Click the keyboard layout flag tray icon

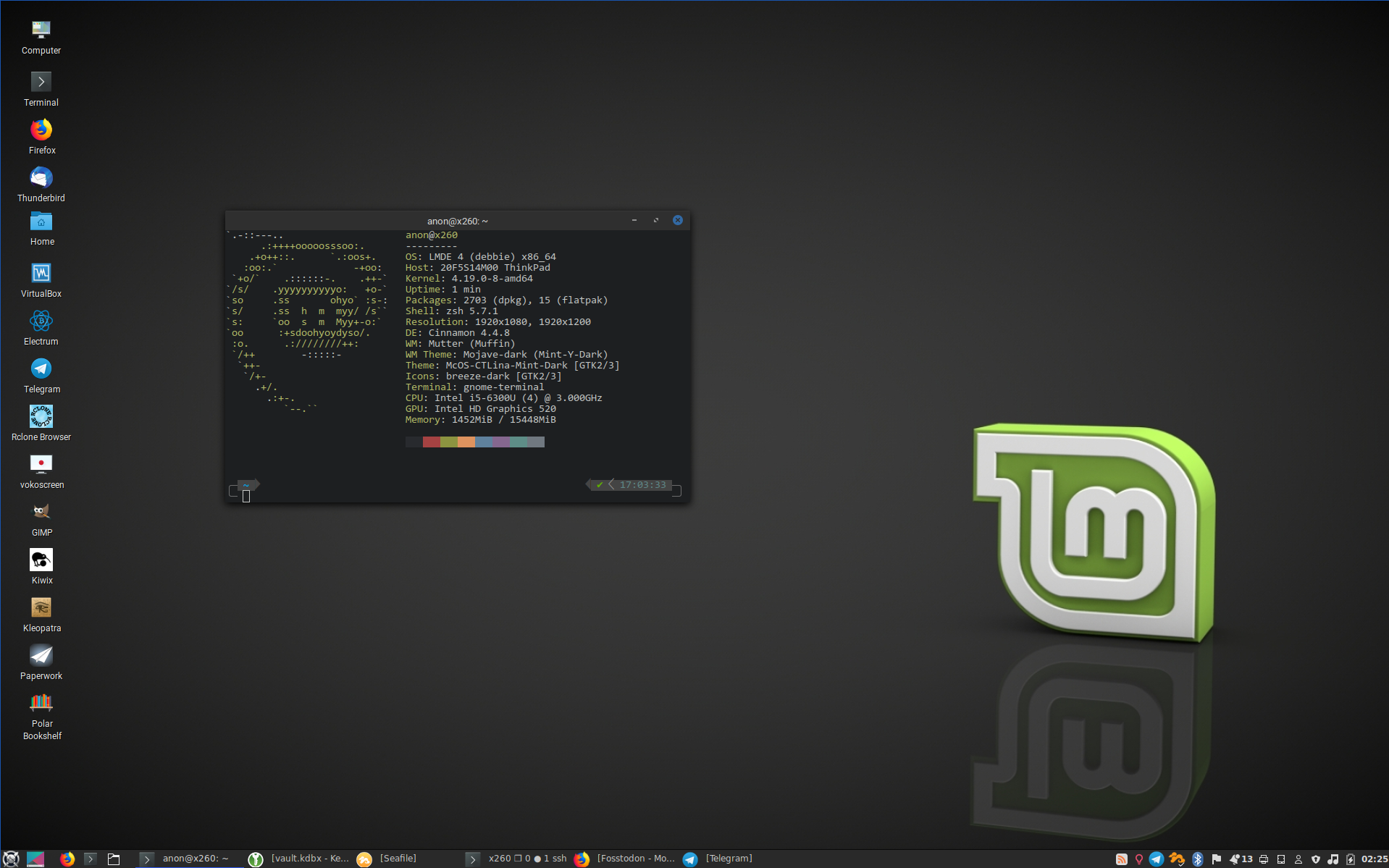[x=1217, y=859]
